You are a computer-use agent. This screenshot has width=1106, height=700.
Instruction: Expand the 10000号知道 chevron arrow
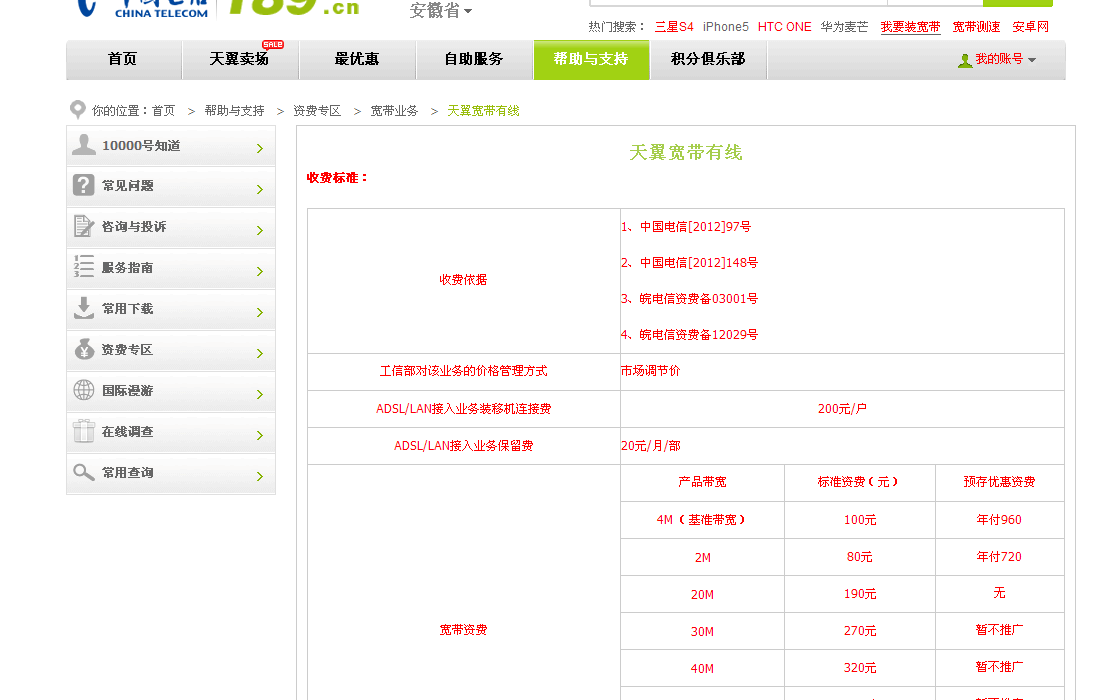click(x=260, y=148)
